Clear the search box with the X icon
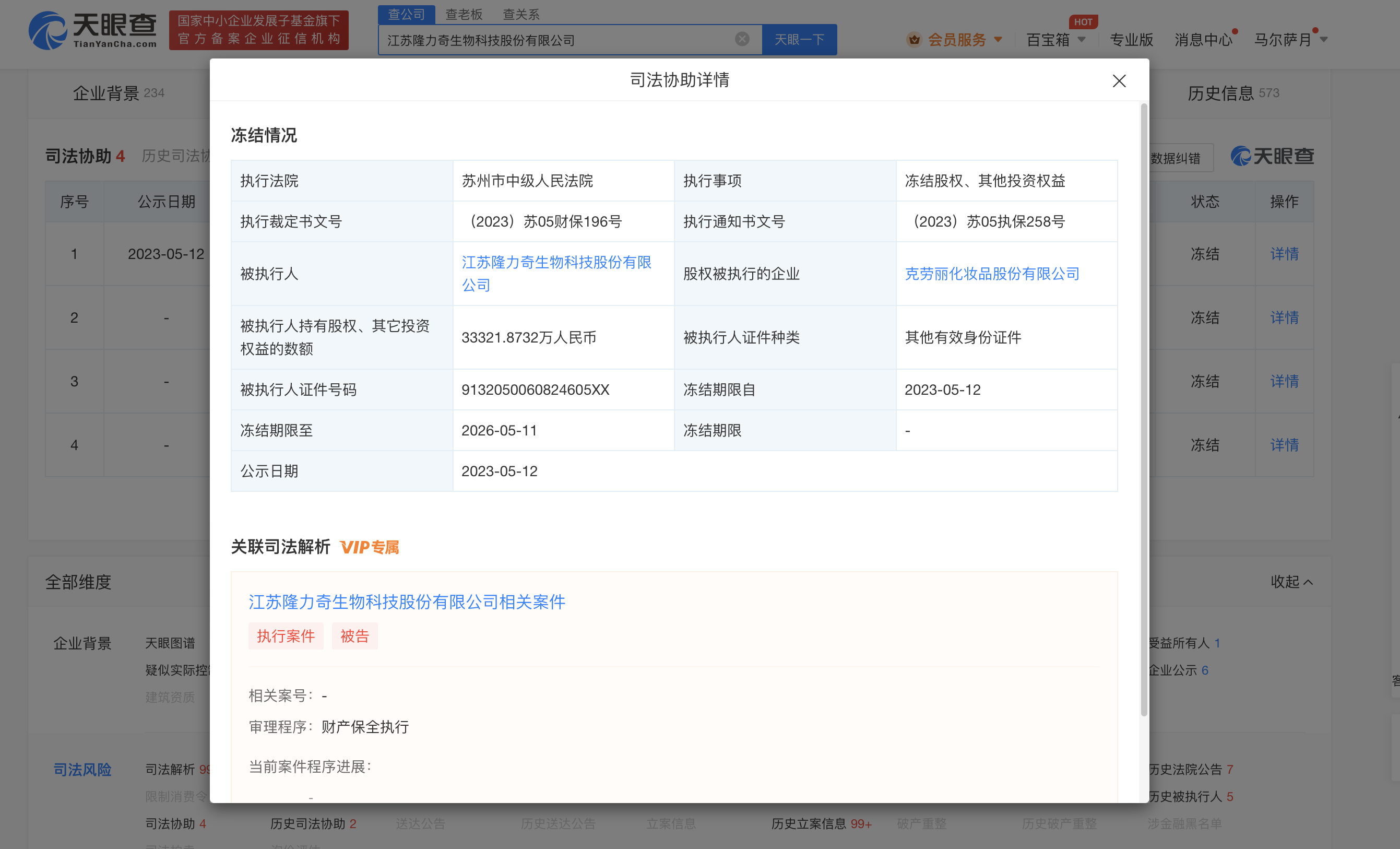 pyautogui.click(x=741, y=39)
